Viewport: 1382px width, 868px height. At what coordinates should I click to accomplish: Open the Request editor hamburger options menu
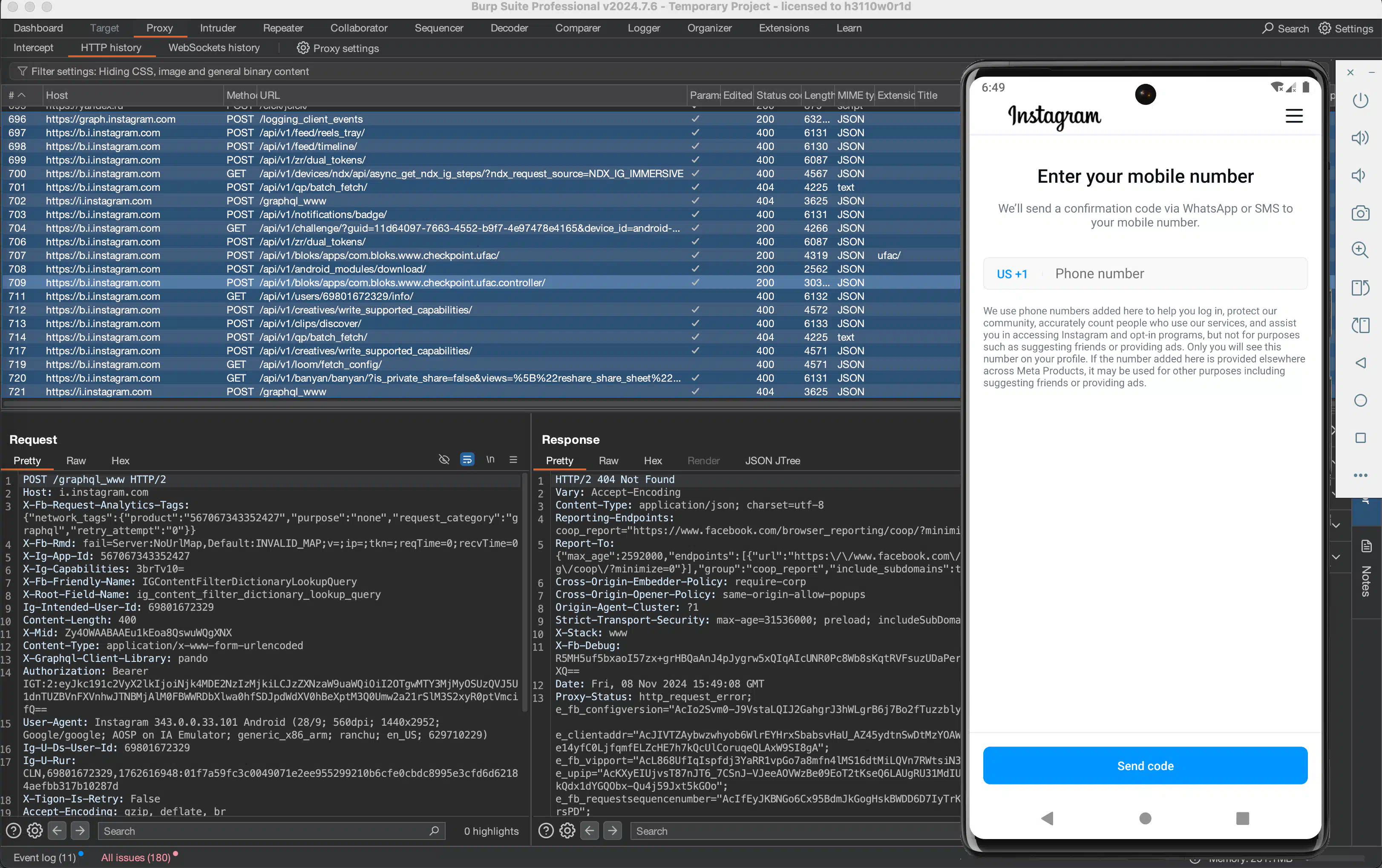513,460
